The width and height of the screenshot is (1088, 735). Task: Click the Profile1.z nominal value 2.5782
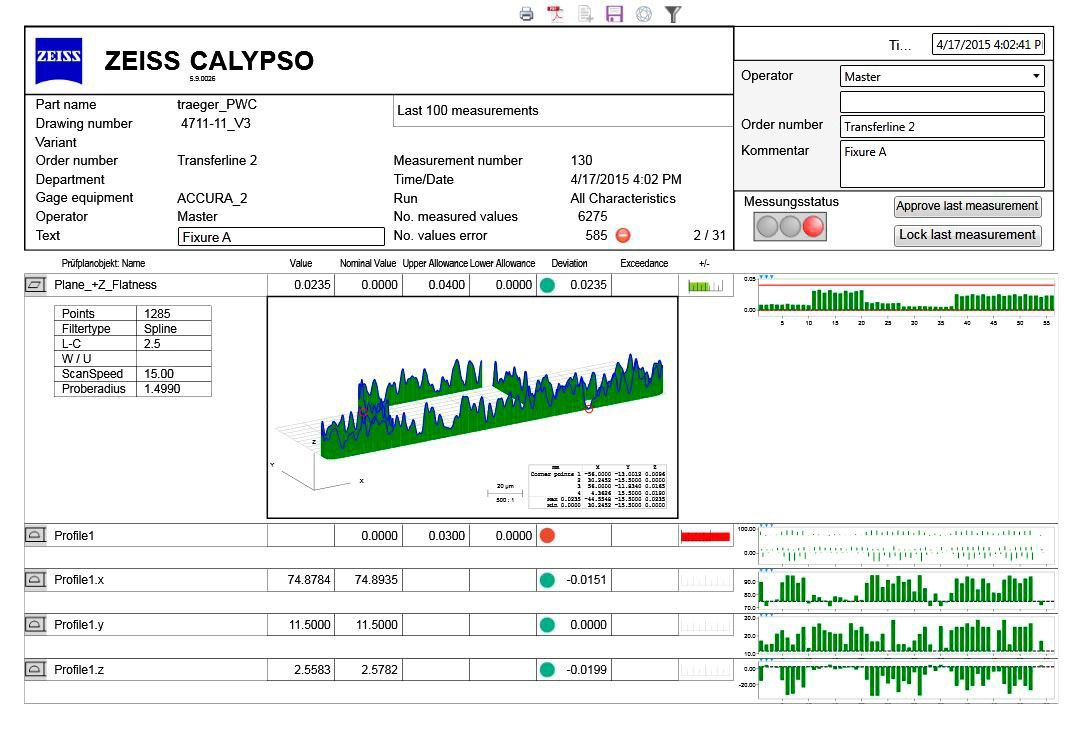point(380,670)
